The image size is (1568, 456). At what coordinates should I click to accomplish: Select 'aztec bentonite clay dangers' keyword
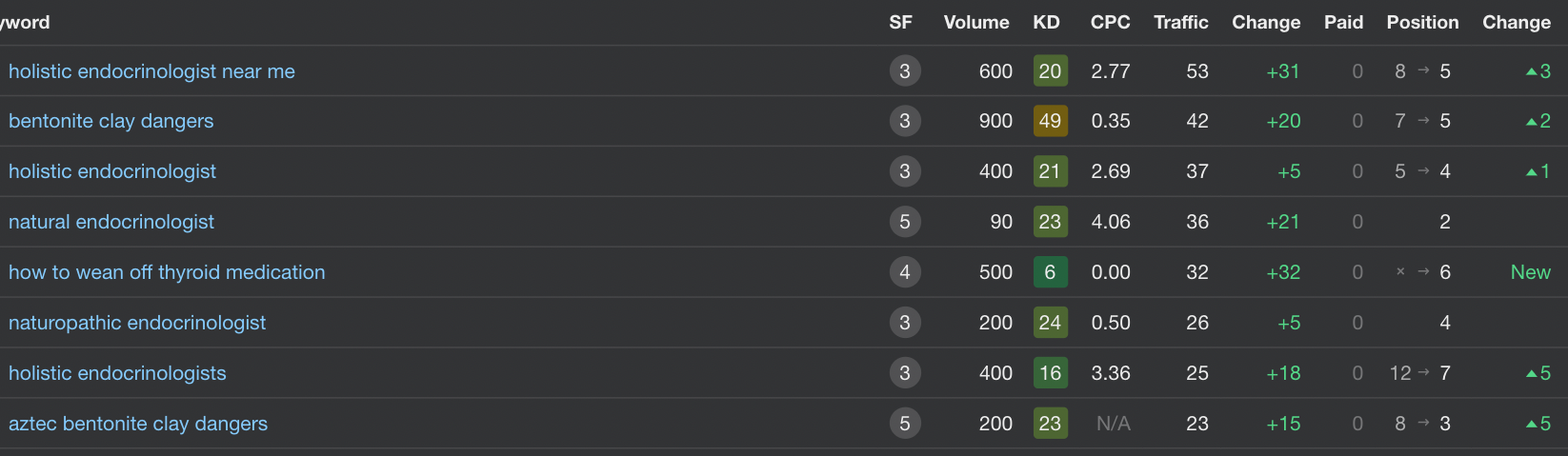click(x=138, y=424)
